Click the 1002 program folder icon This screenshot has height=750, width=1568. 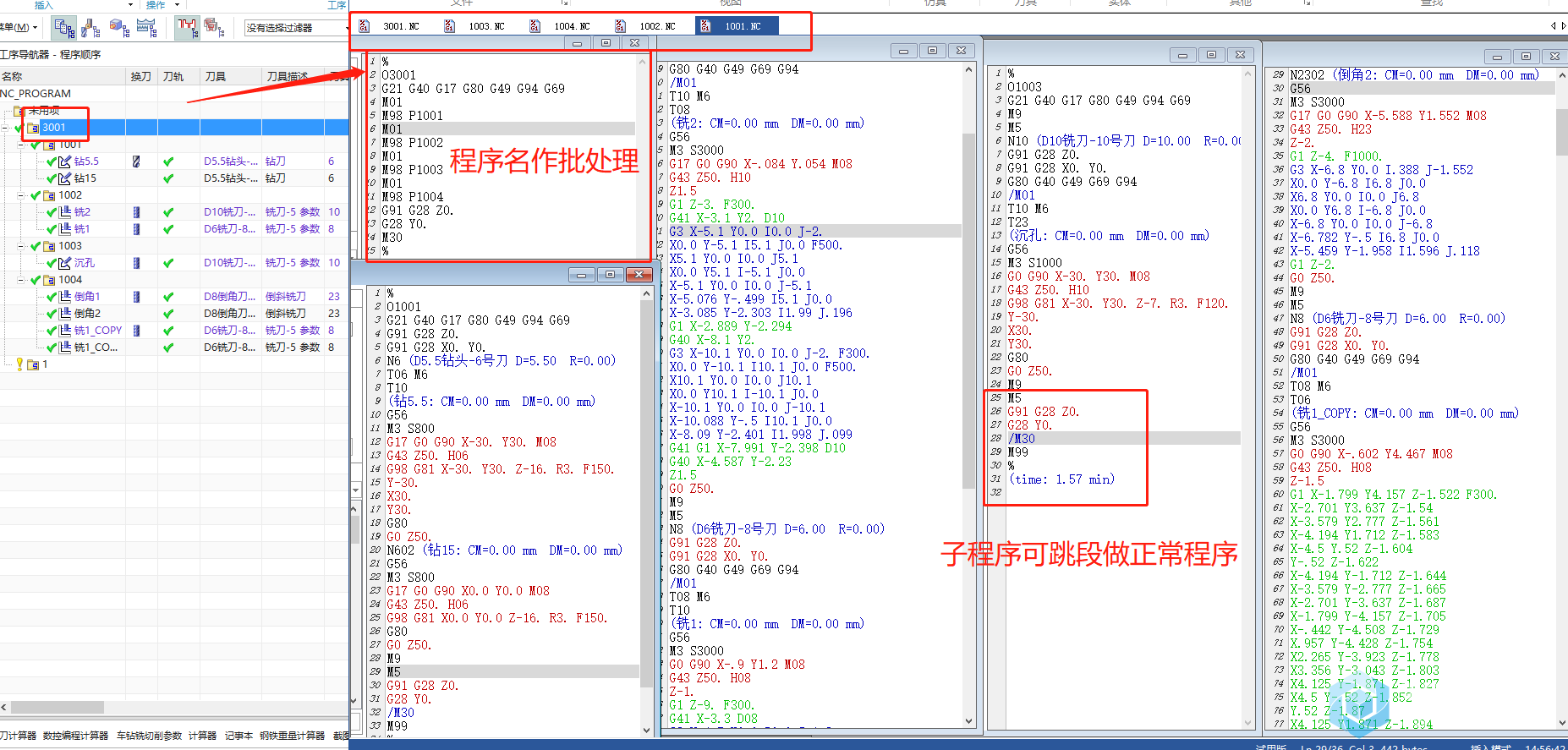49,195
